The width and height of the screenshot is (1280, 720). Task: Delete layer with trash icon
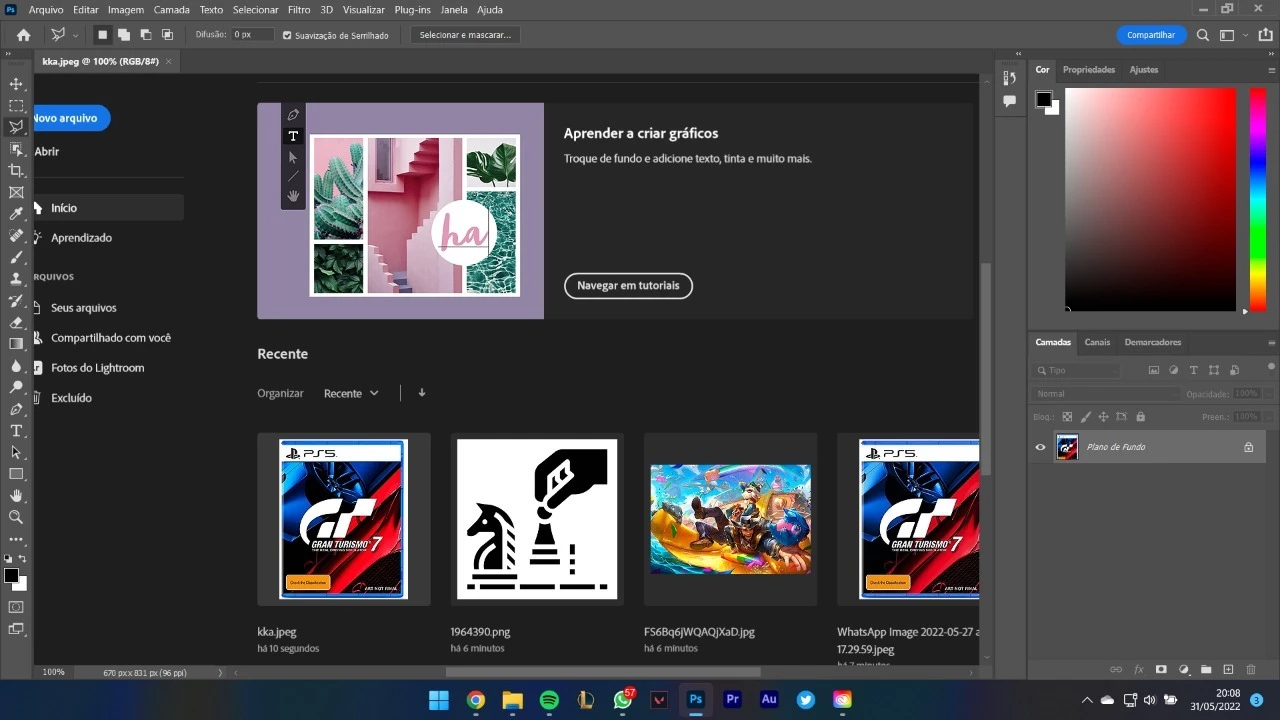1251,669
